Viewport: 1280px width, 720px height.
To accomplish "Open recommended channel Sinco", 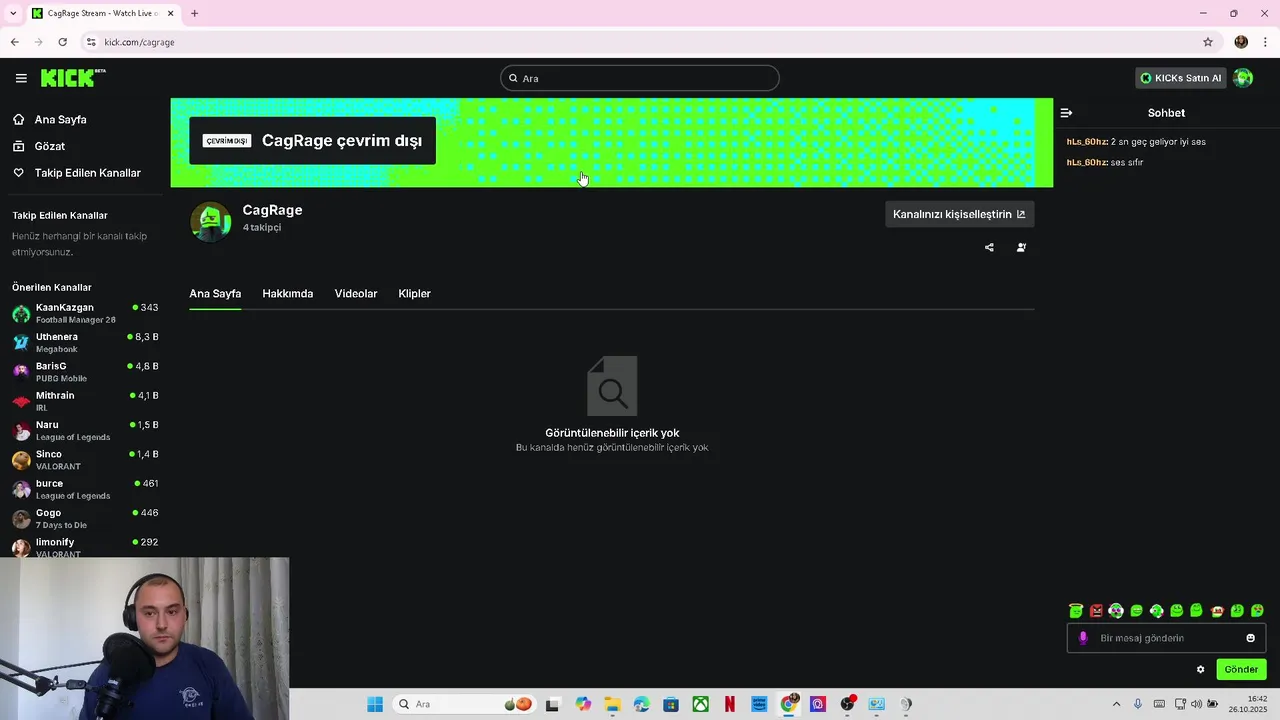I will (x=85, y=460).
